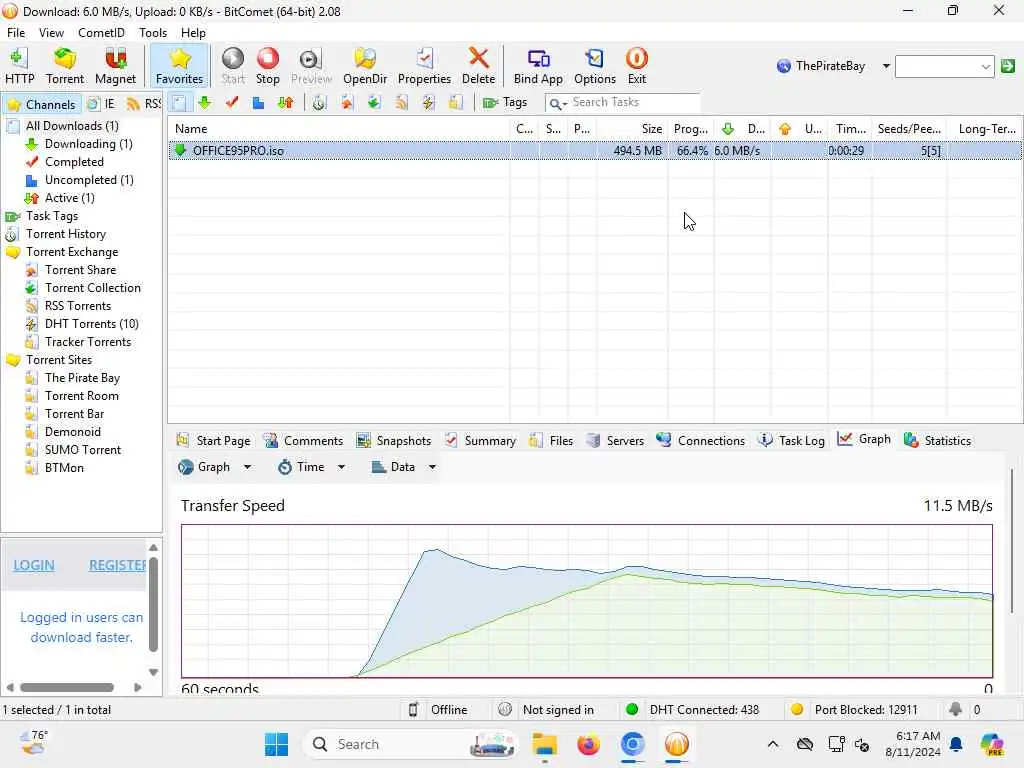Open task Properties from the toolbar
Image resolution: width=1024 pixels, height=768 pixels.
coord(424,66)
